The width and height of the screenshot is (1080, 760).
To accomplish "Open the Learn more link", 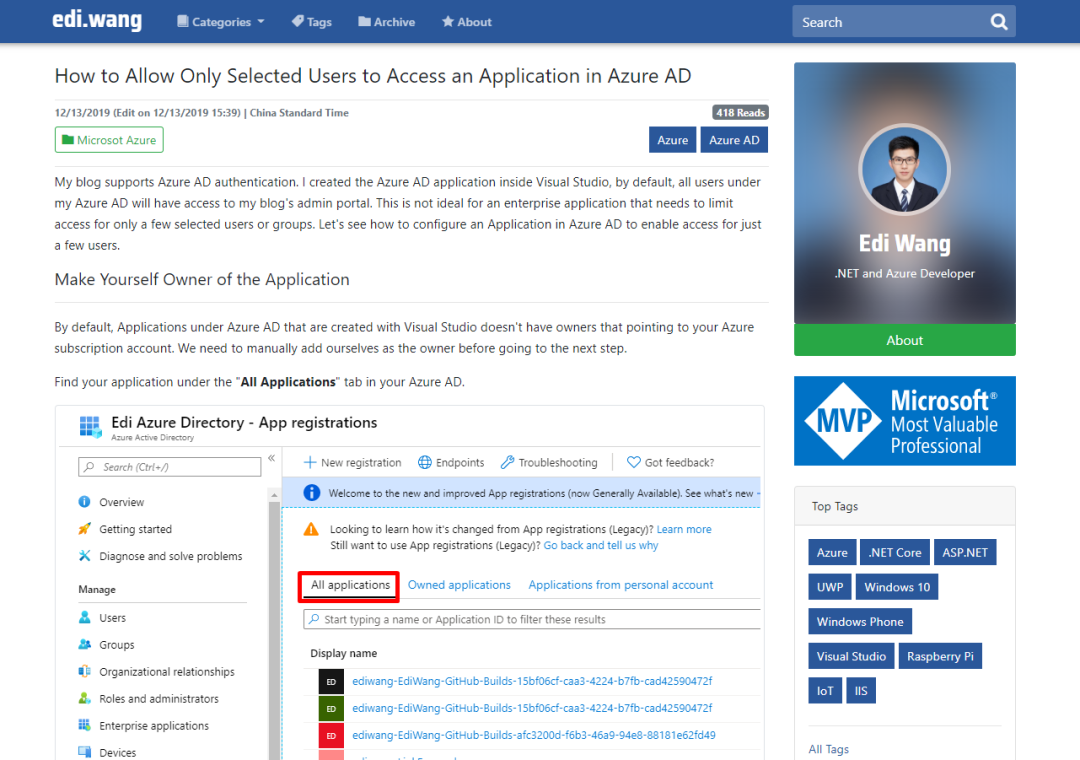I will pyautogui.click(x=684, y=529).
